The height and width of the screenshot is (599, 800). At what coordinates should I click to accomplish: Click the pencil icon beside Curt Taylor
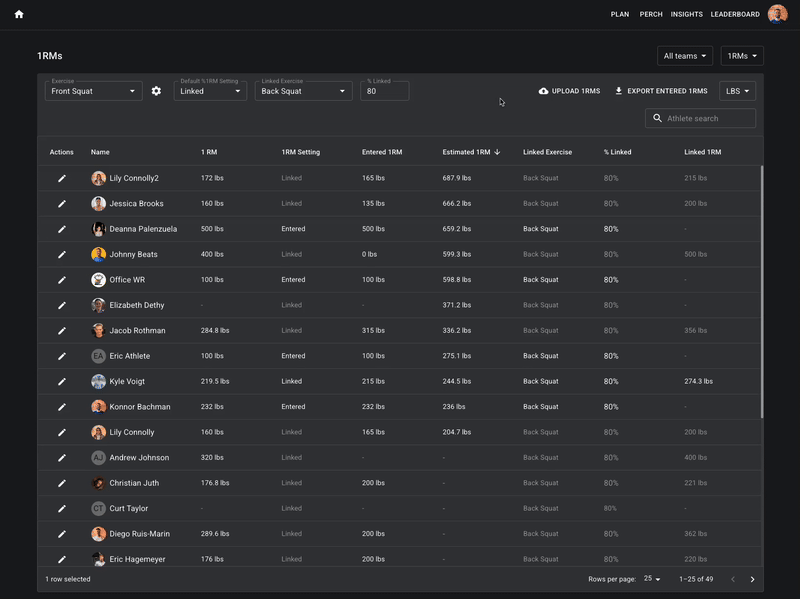coord(61,508)
